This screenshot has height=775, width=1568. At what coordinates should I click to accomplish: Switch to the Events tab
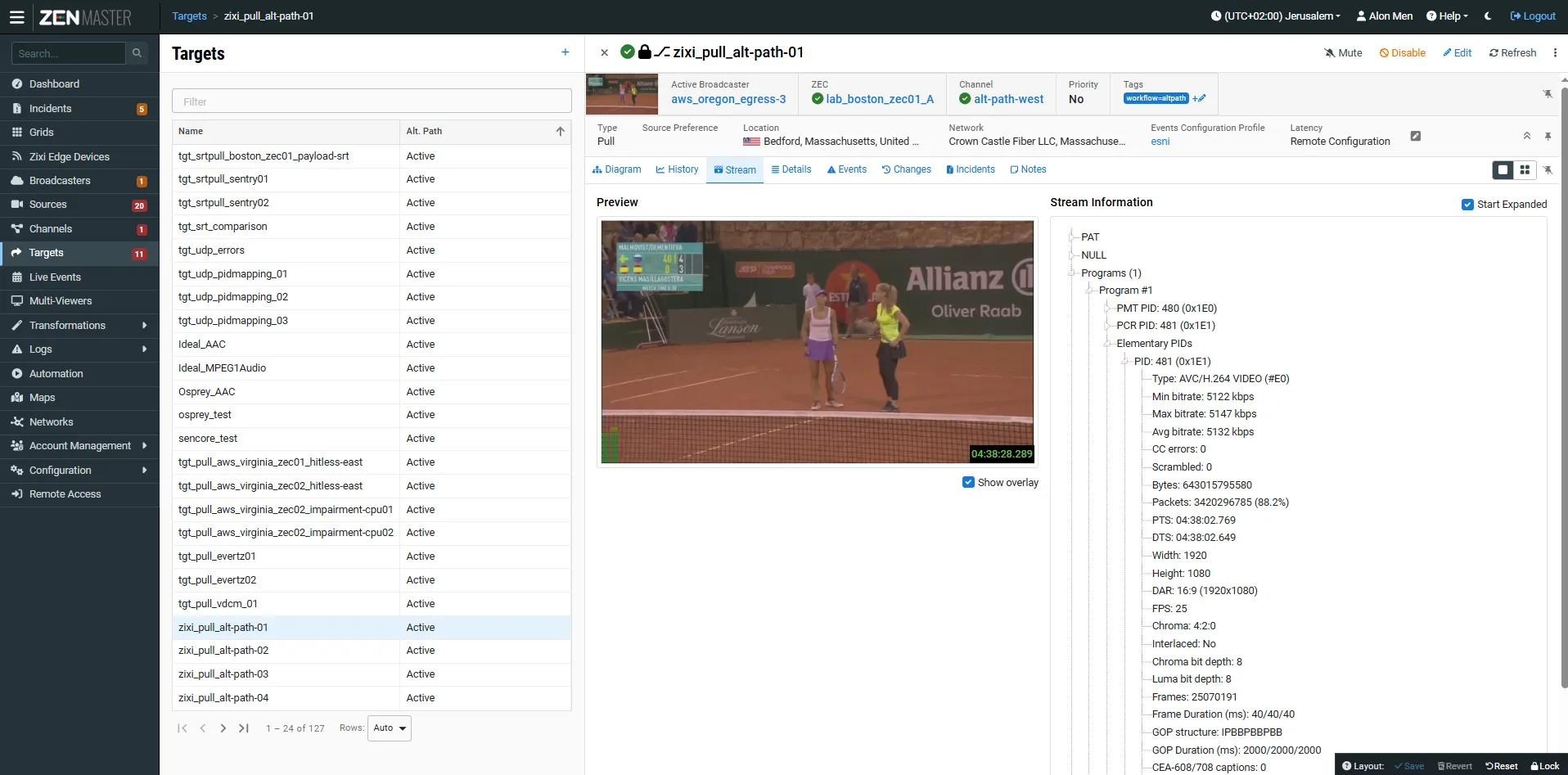click(847, 169)
